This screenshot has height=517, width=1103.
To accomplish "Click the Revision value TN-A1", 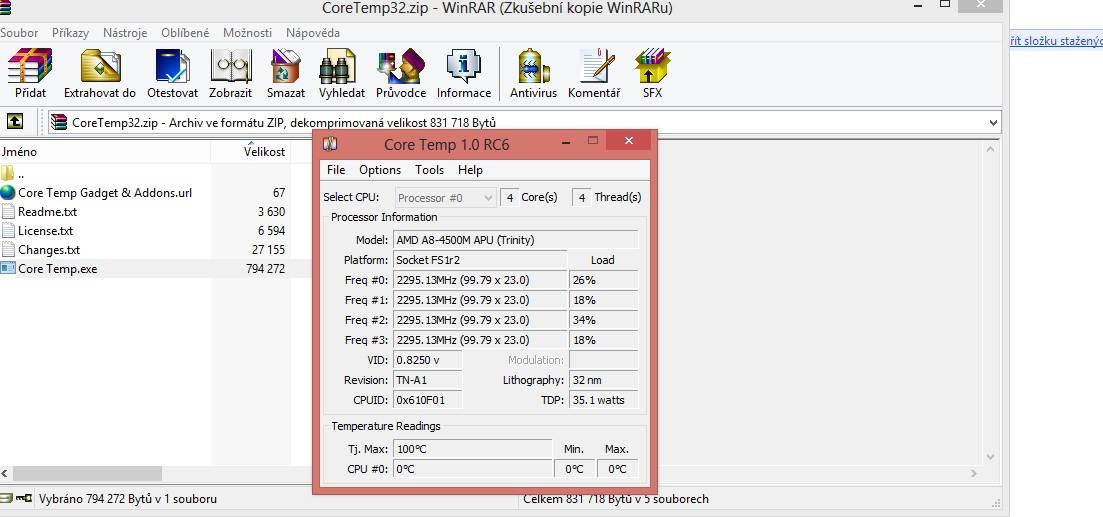I will pos(427,380).
